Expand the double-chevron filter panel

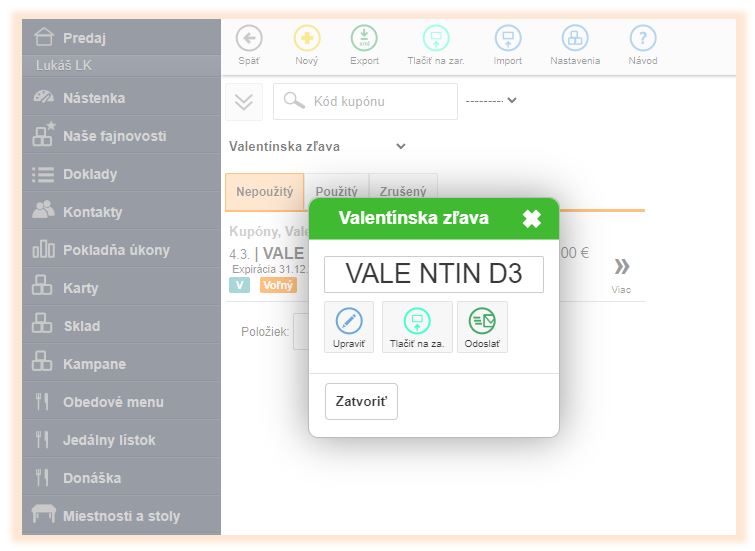pos(245,102)
